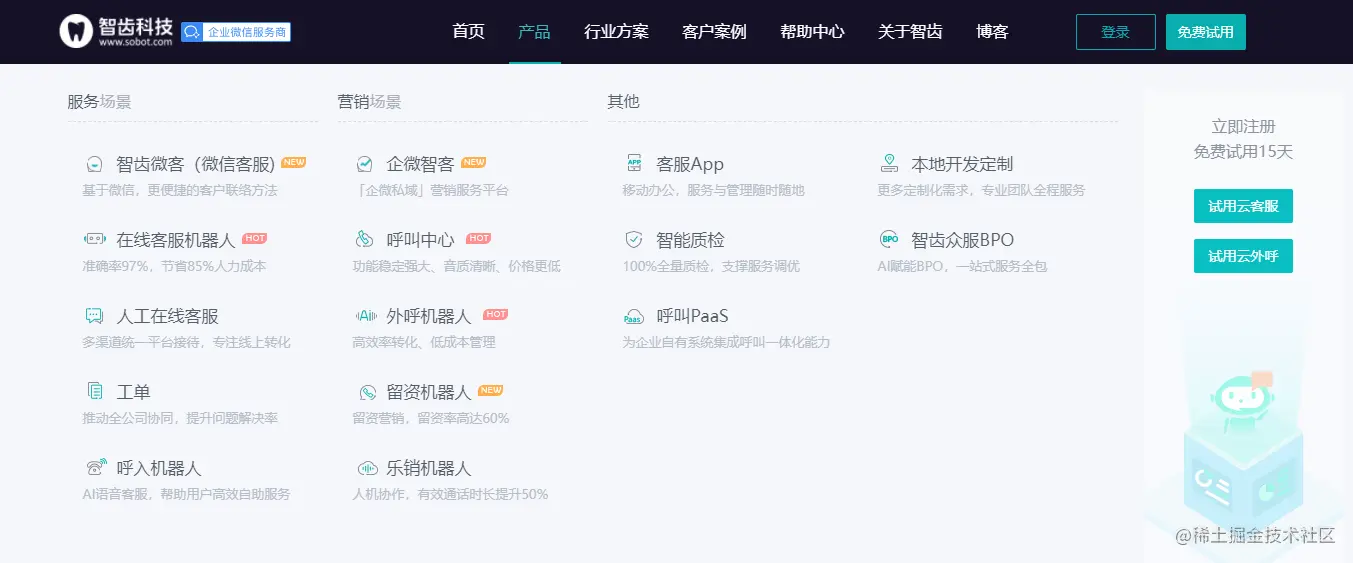Click the 在线客服机器人 robot icon
The width and height of the screenshot is (1353, 563).
(95, 240)
